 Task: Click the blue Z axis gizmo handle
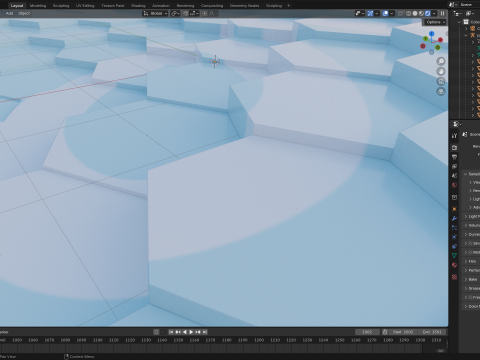pos(432,34)
